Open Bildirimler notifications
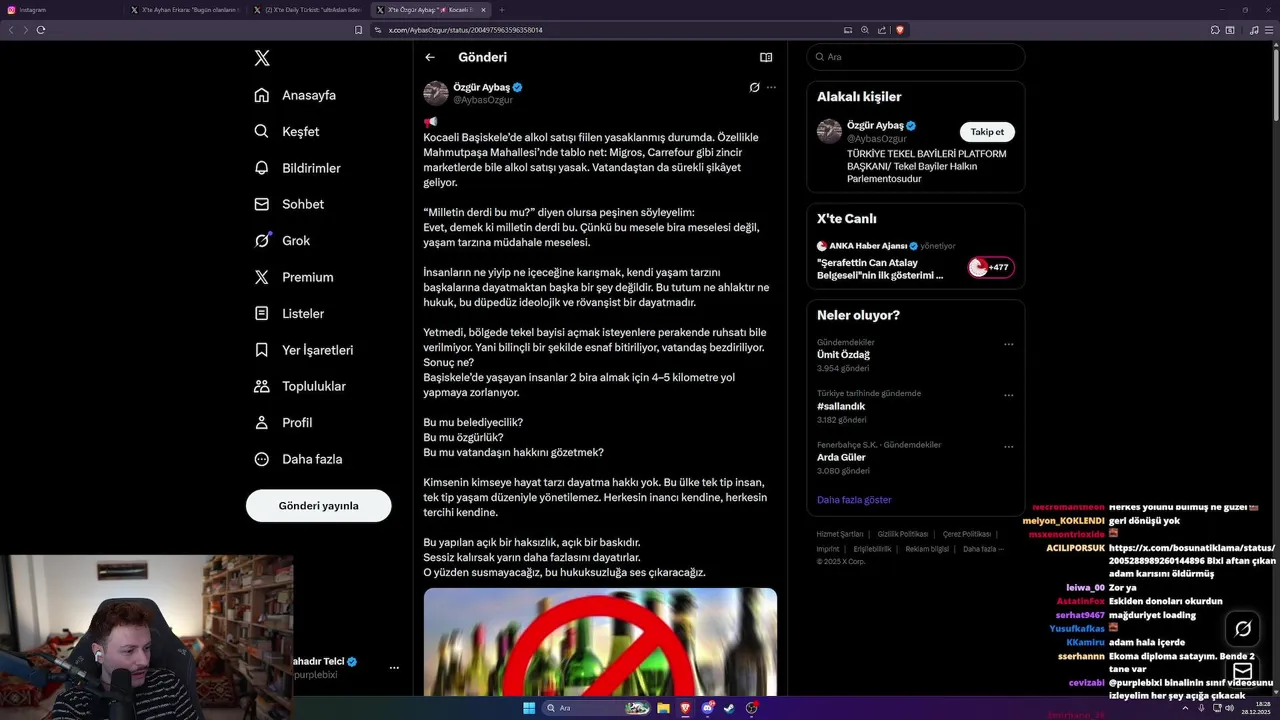This screenshot has width=1280, height=720. 297,168
